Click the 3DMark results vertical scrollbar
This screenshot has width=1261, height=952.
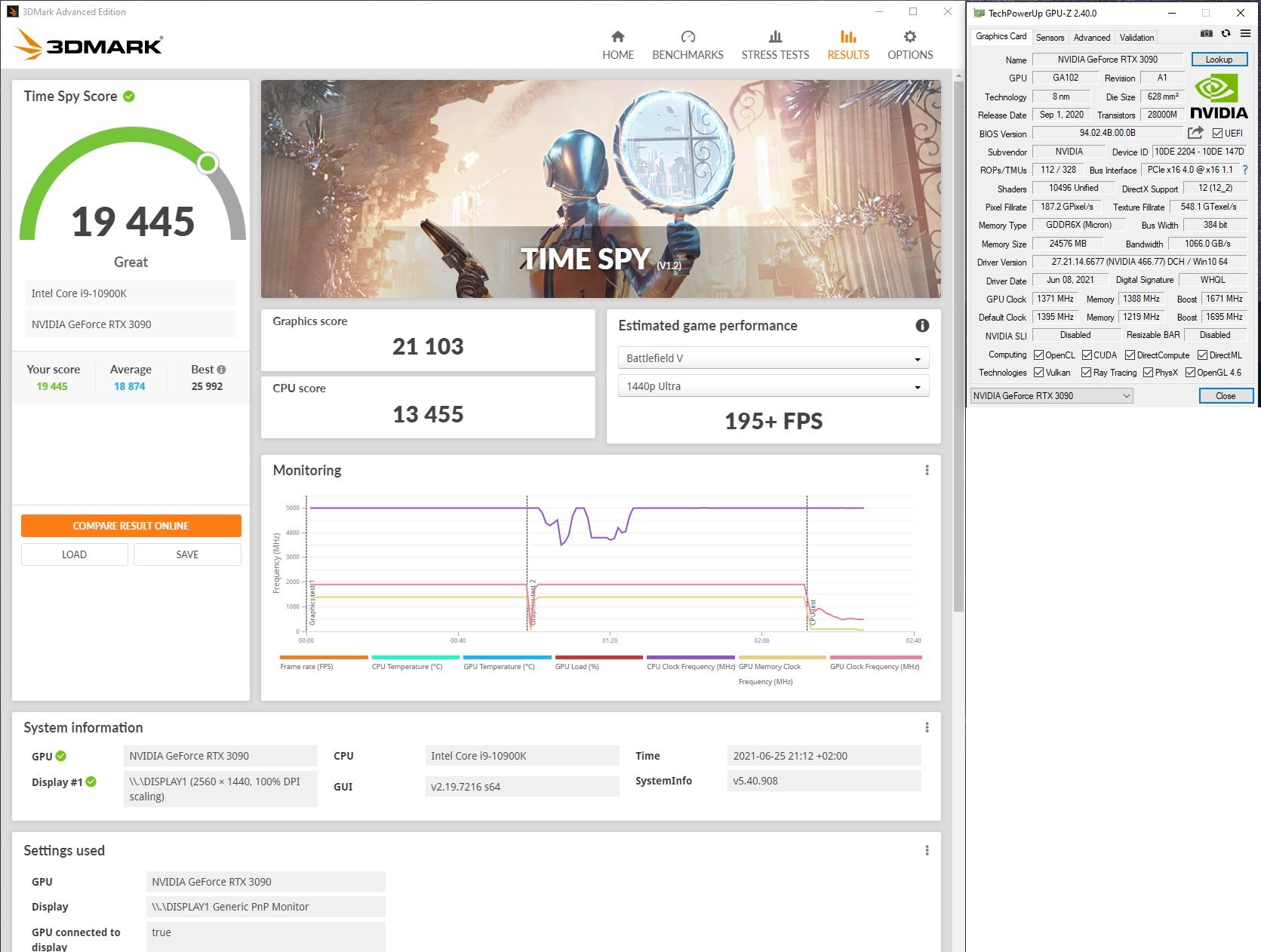(958, 347)
